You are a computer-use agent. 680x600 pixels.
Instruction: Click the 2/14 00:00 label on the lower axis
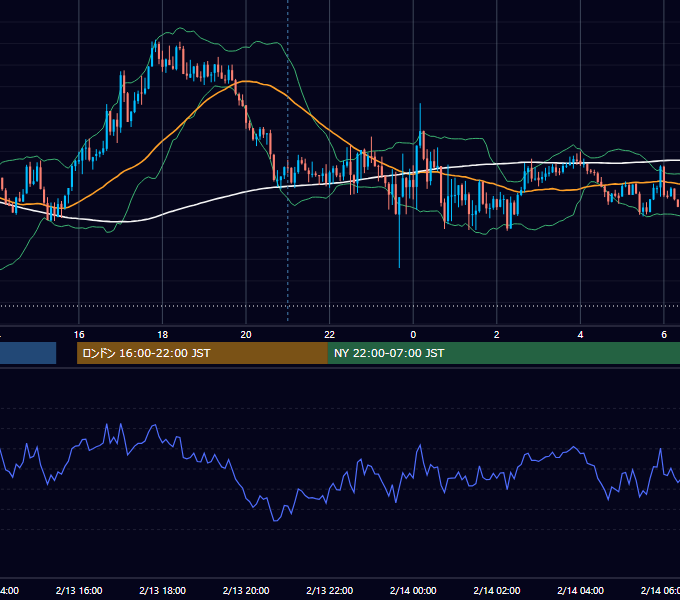click(x=413, y=591)
